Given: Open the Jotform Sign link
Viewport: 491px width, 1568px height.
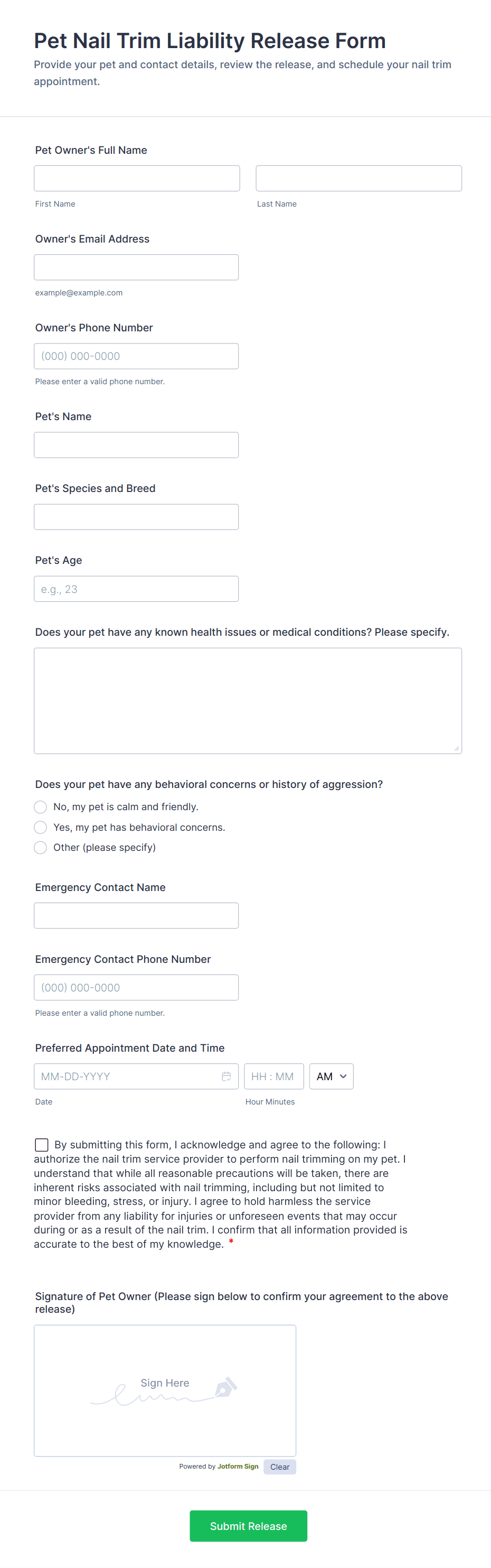Looking at the screenshot, I should 238,1467.
